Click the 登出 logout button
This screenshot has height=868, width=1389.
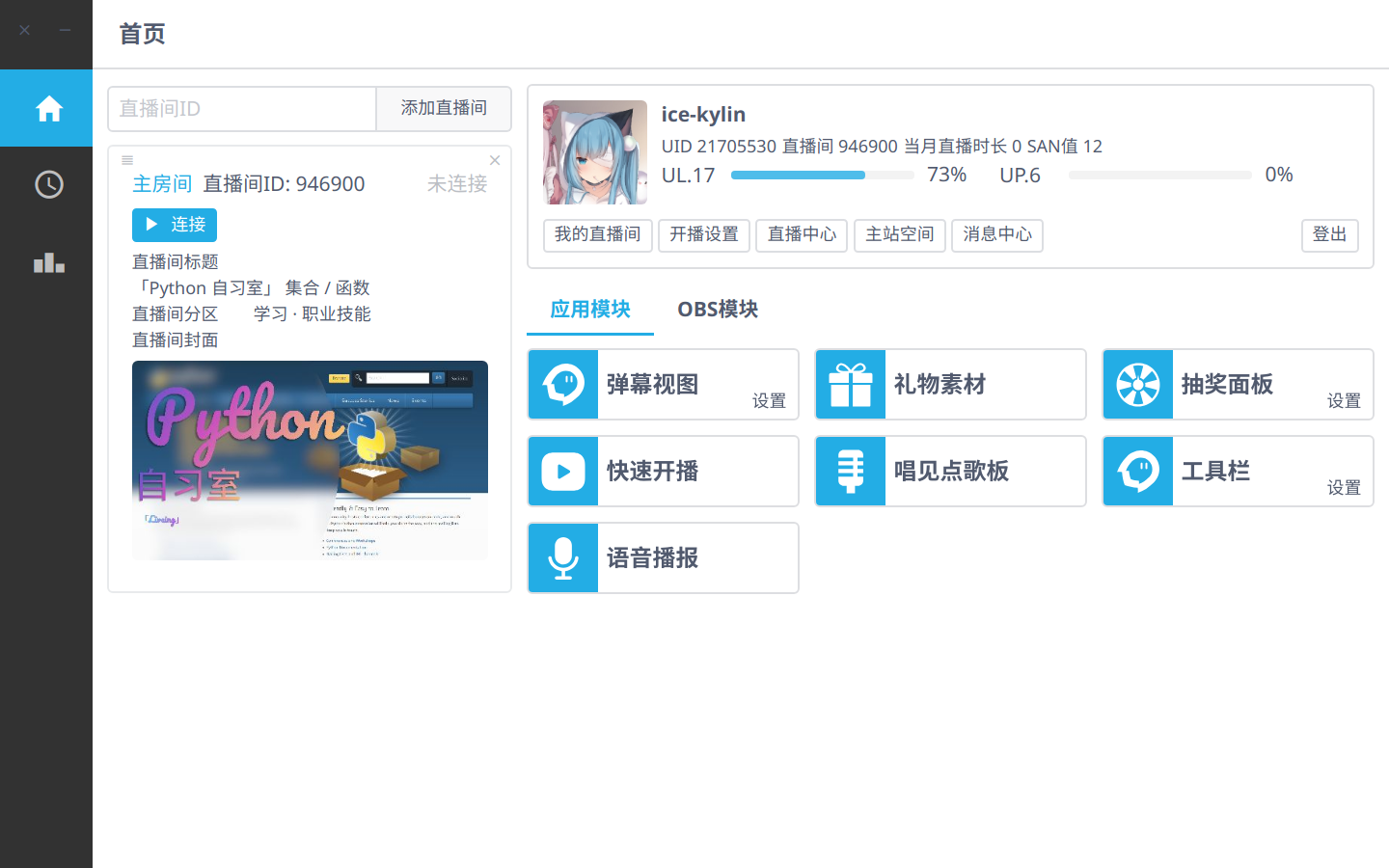click(x=1329, y=234)
